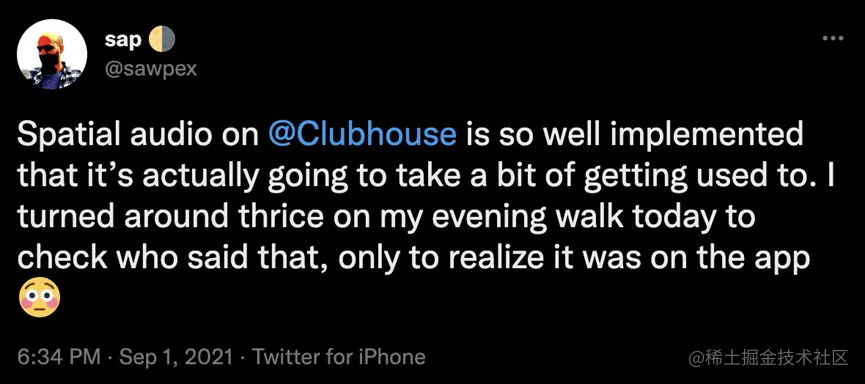This screenshot has width=865, height=384.
Task: Open the @Clubhouse mention link
Action: coord(362,135)
